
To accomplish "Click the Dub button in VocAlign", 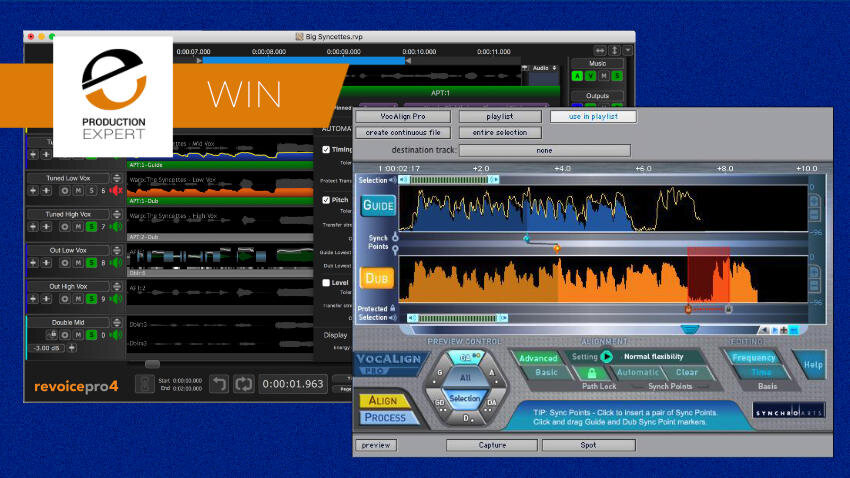I will 377,279.
